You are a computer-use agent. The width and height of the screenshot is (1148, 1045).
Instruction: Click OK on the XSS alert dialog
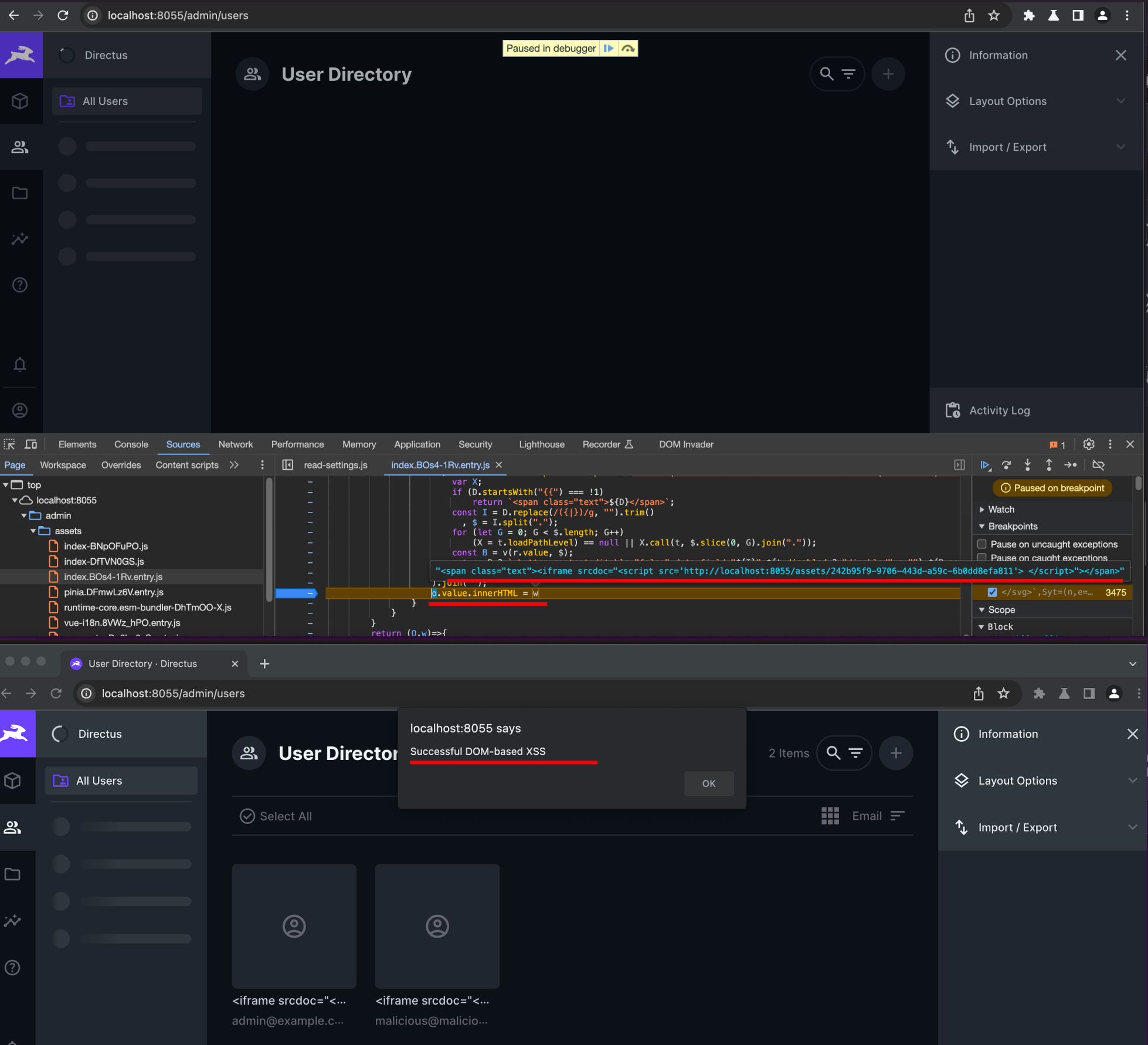pyautogui.click(x=709, y=783)
